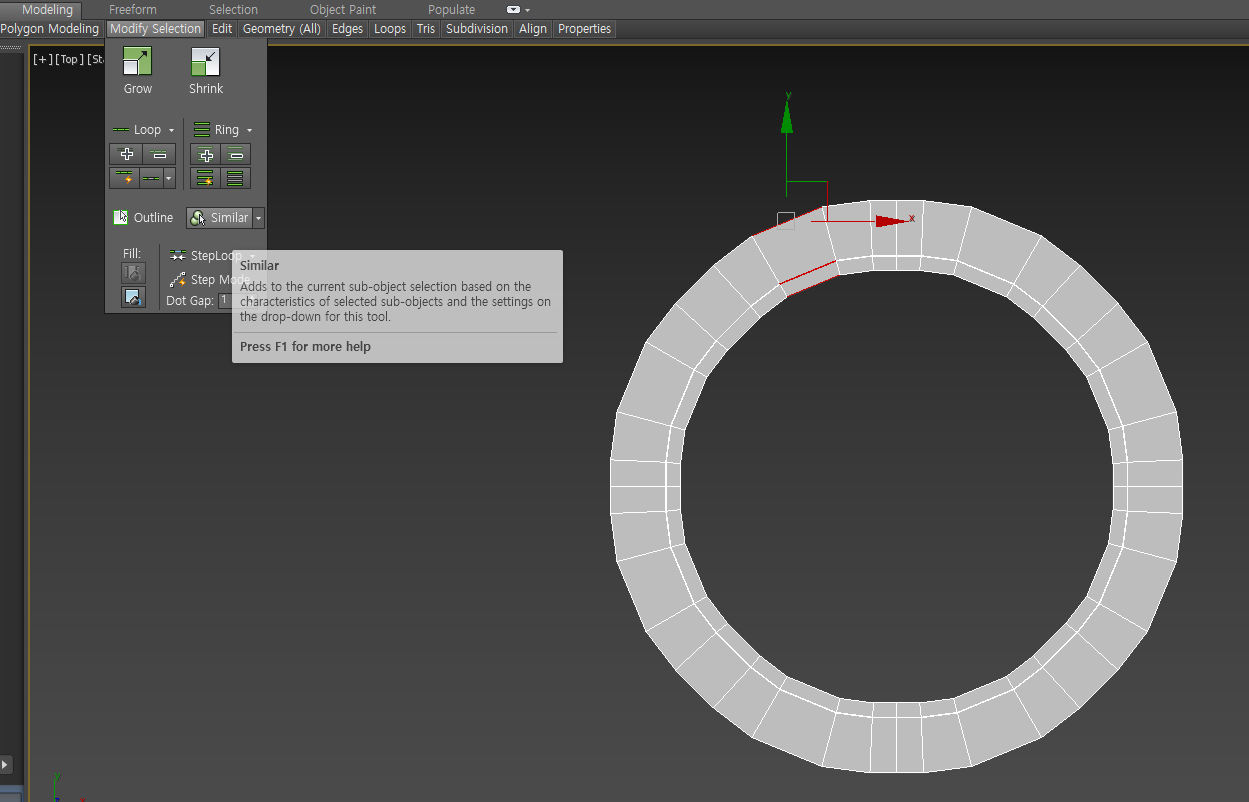Switch to the Modeling ribbon tab
1249x802 pixels.
pyautogui.click(x=47, y=9)
